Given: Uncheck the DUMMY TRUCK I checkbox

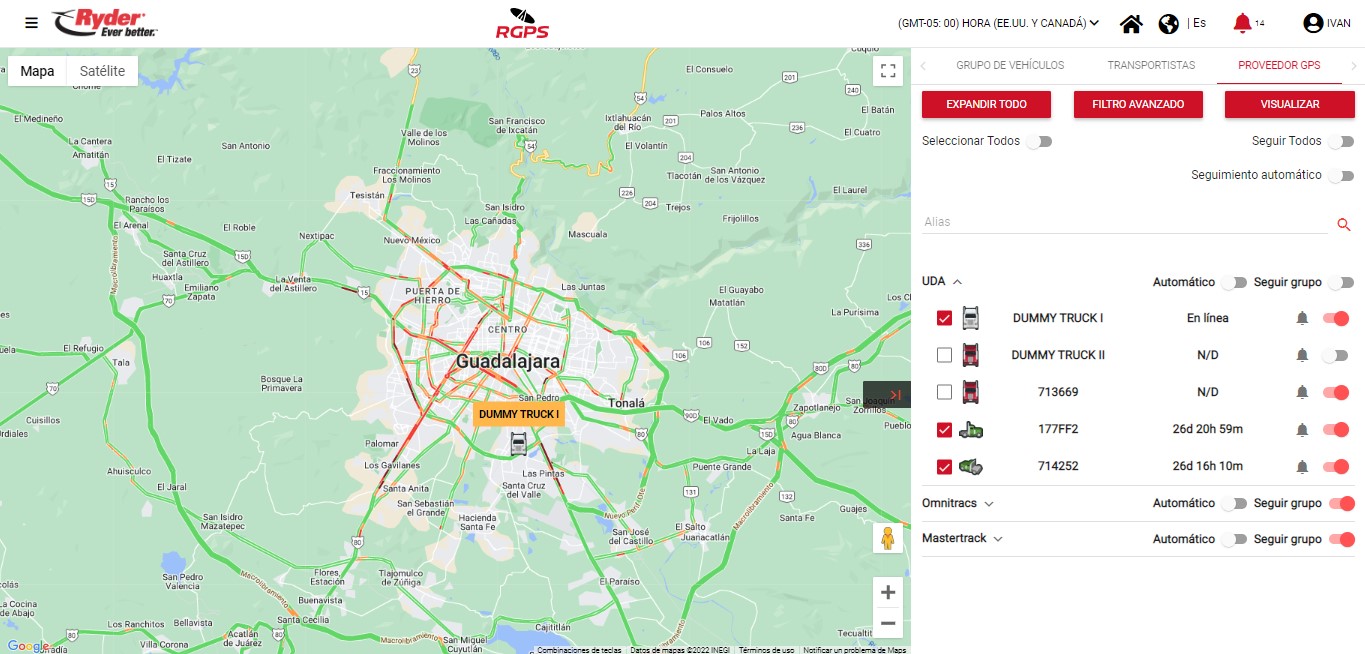Looking at the screenshot, I should pyautogui.click(x=944, y=319).
